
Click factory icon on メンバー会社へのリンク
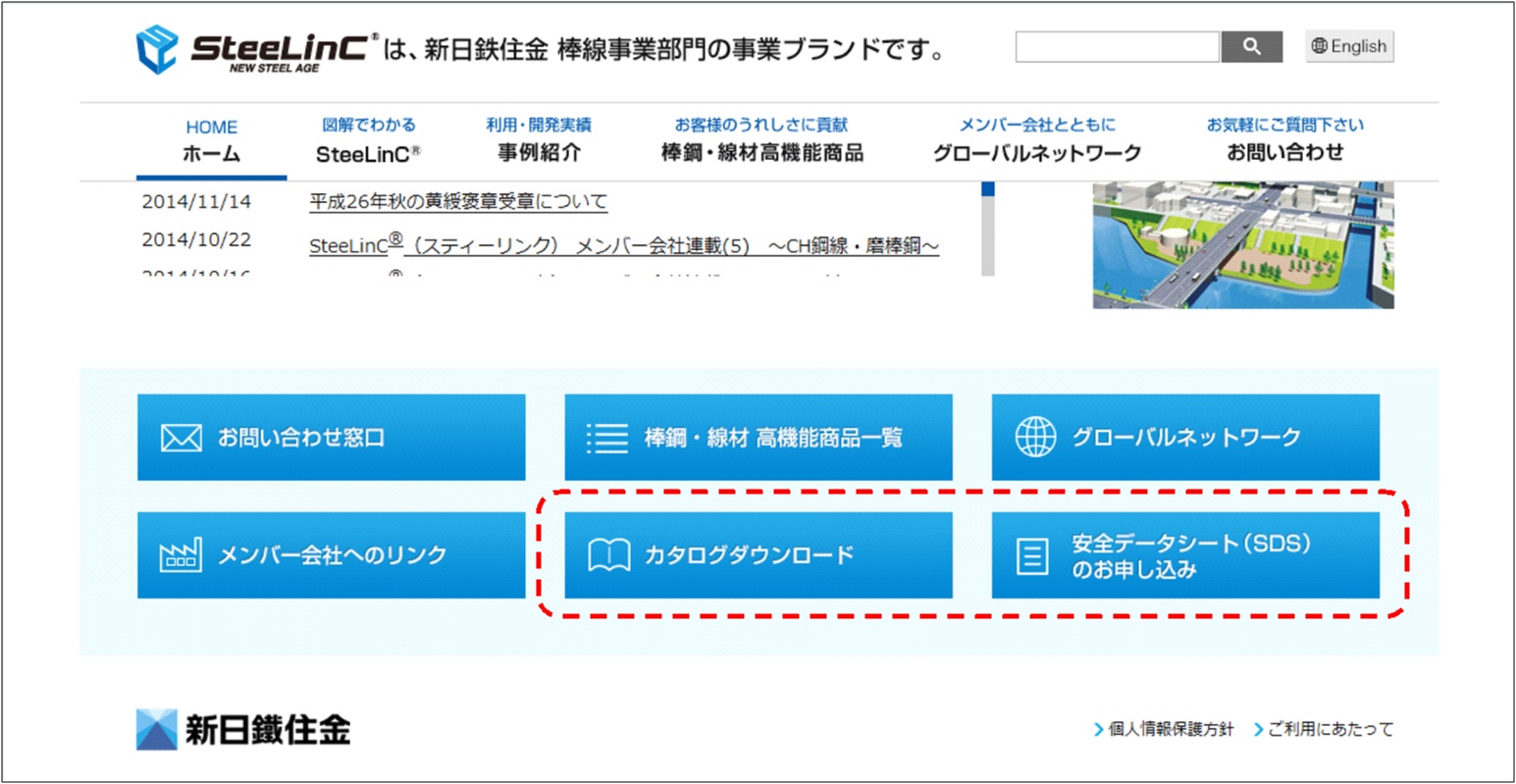(x=181, y=554)
